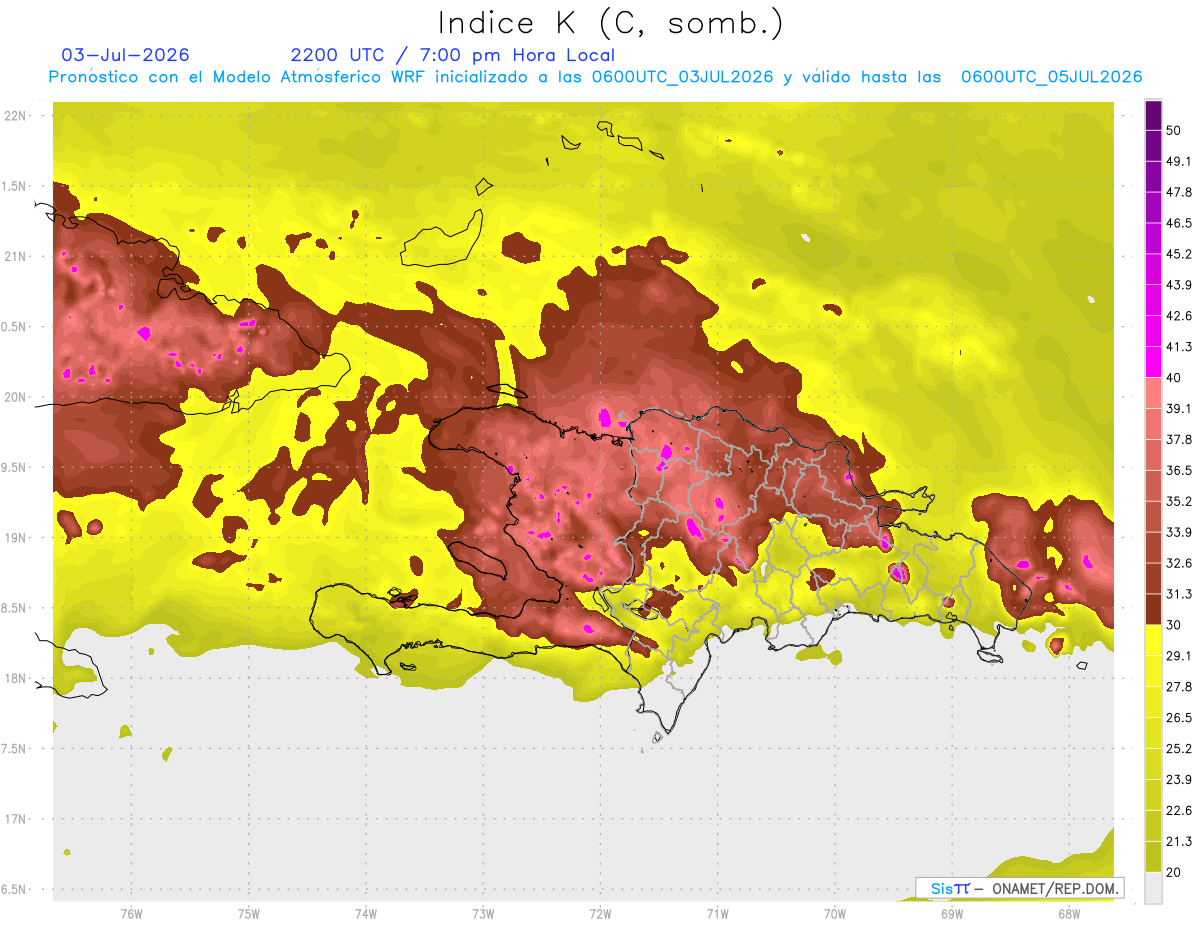This screenshot has width=1200, height=927.
Task: Click the colorbar value '47.8'
Action: [x=1179, y=192]
